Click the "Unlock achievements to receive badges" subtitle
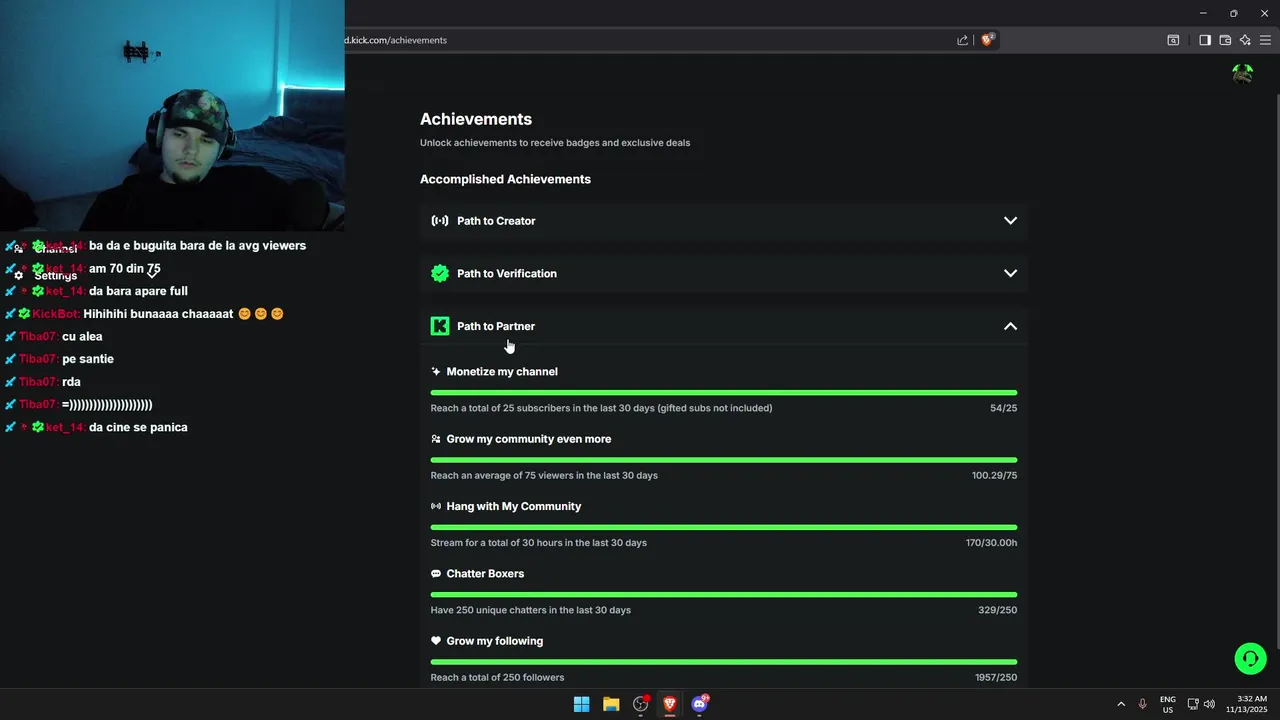 (x=555, y=143)
